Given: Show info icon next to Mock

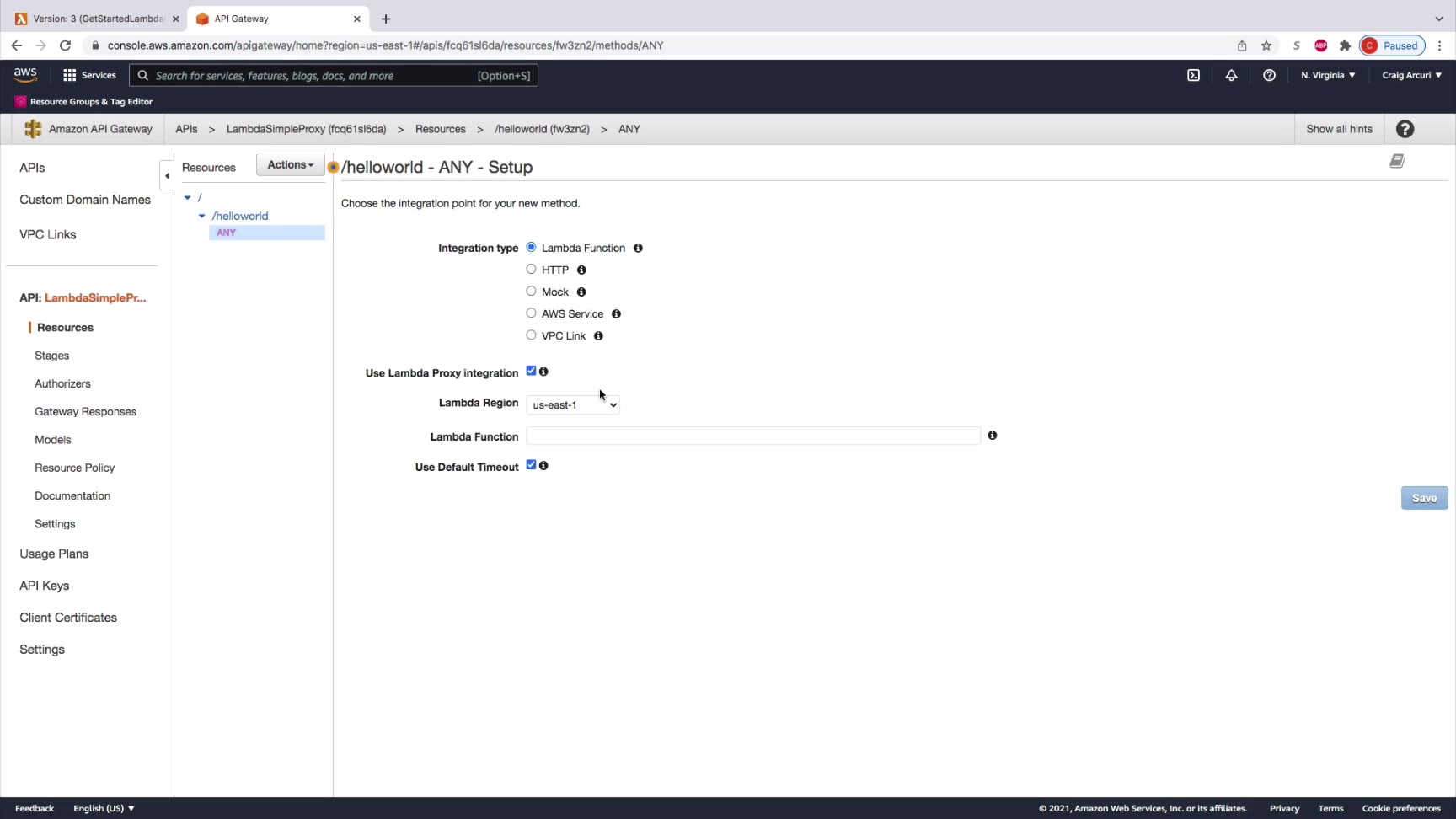Looking at the screenshot, I should click(x=581, y=292).
